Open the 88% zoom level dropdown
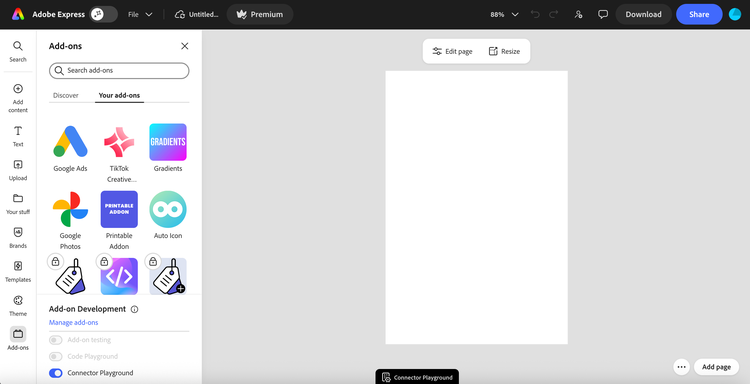Viewport: 750px width, 384px height. 504,14
